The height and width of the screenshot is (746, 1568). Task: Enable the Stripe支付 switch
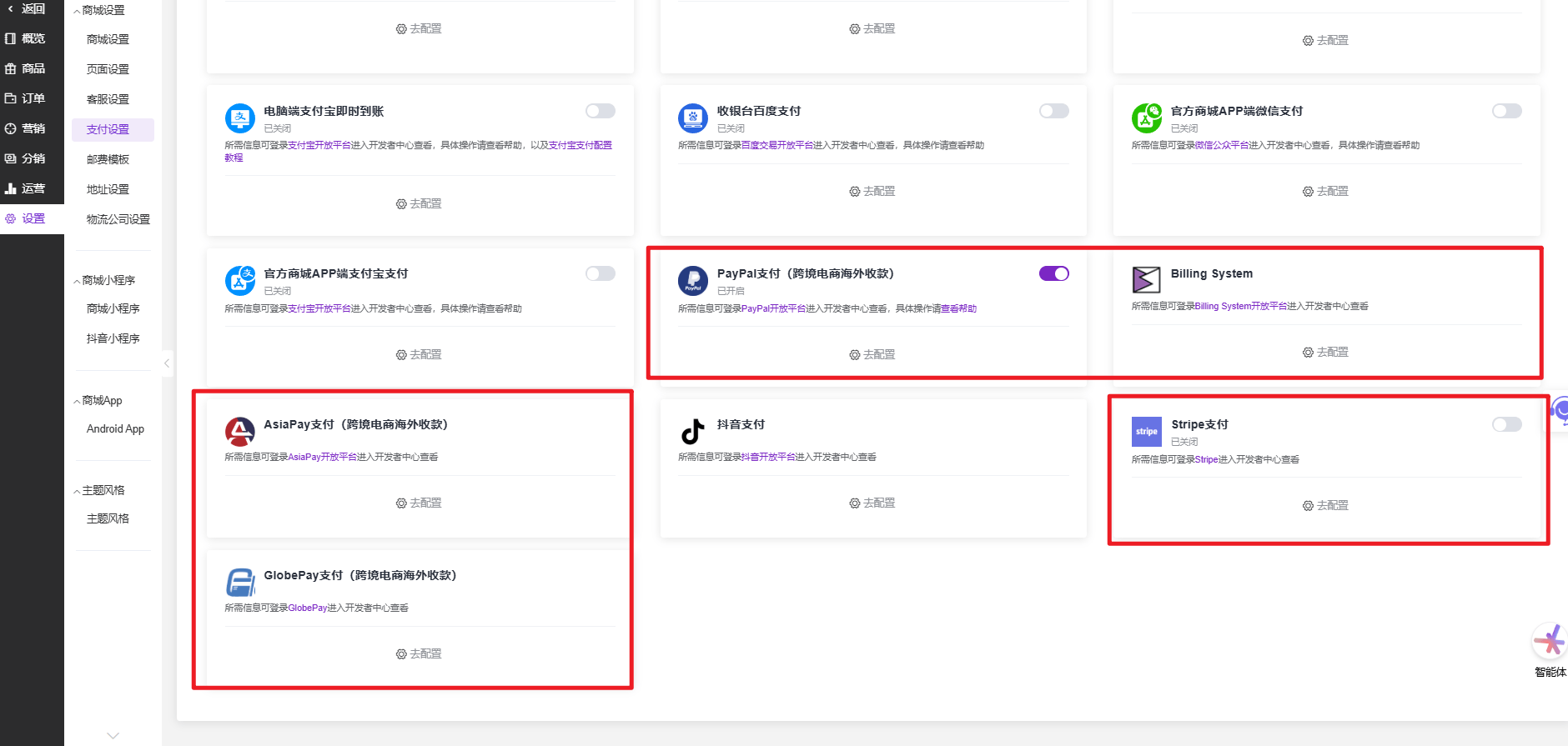tap(1507, 424)
